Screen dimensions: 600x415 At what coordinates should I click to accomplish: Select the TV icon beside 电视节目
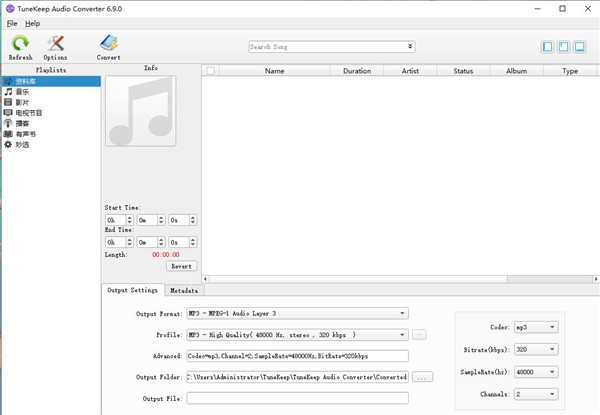[x=8, y=113]
